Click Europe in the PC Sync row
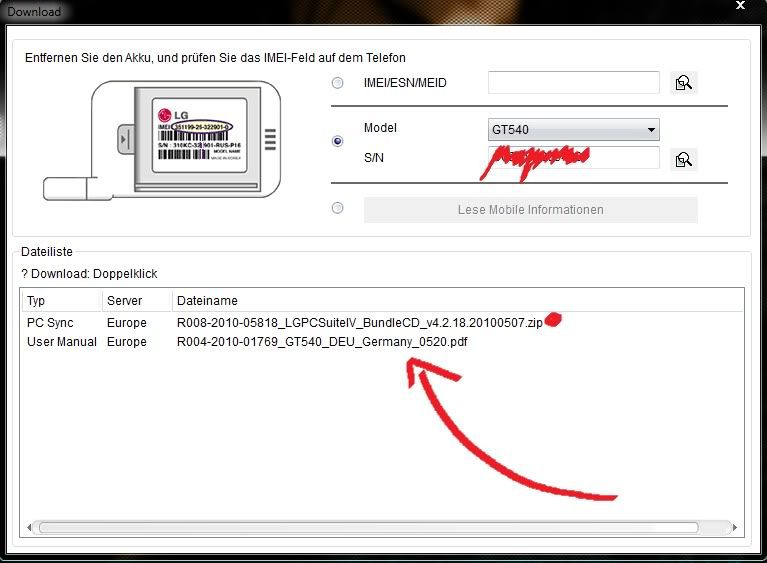This screenshot has width=767, height=563. [127, 323]
